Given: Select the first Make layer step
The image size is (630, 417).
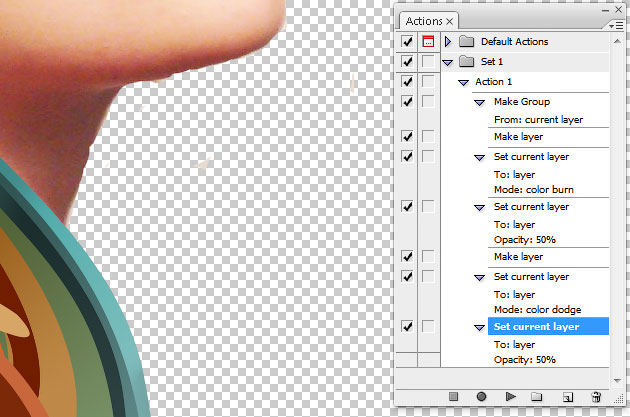Looking at the screenshot, I should pyautogui.click(x=548, y=137).
